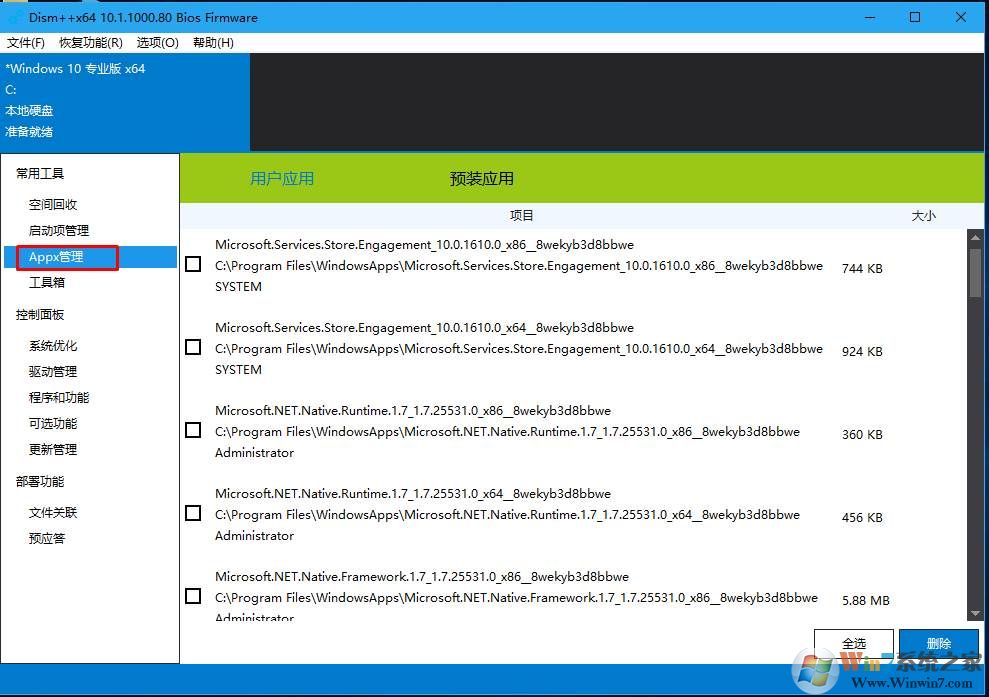Check NET.Native.Runtime x86 package checkbox

click(x=194, y=430)
